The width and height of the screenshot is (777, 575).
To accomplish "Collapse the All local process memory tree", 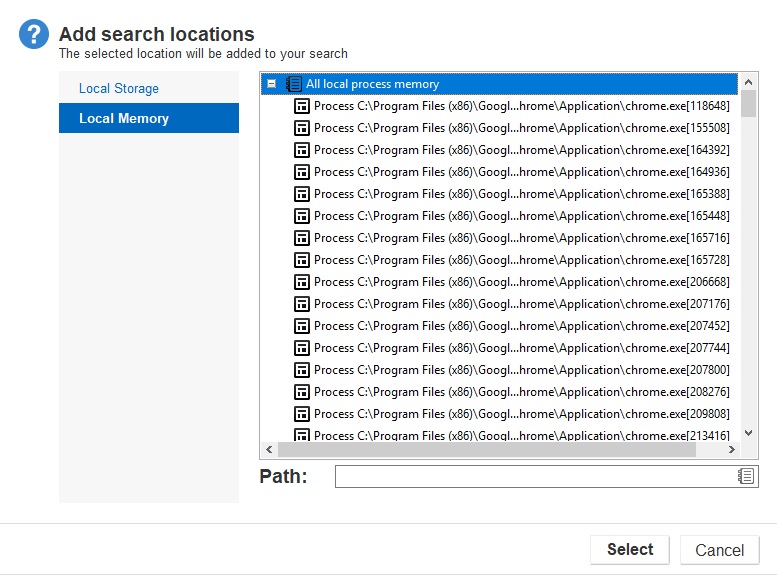I will (x=272, y=84).
